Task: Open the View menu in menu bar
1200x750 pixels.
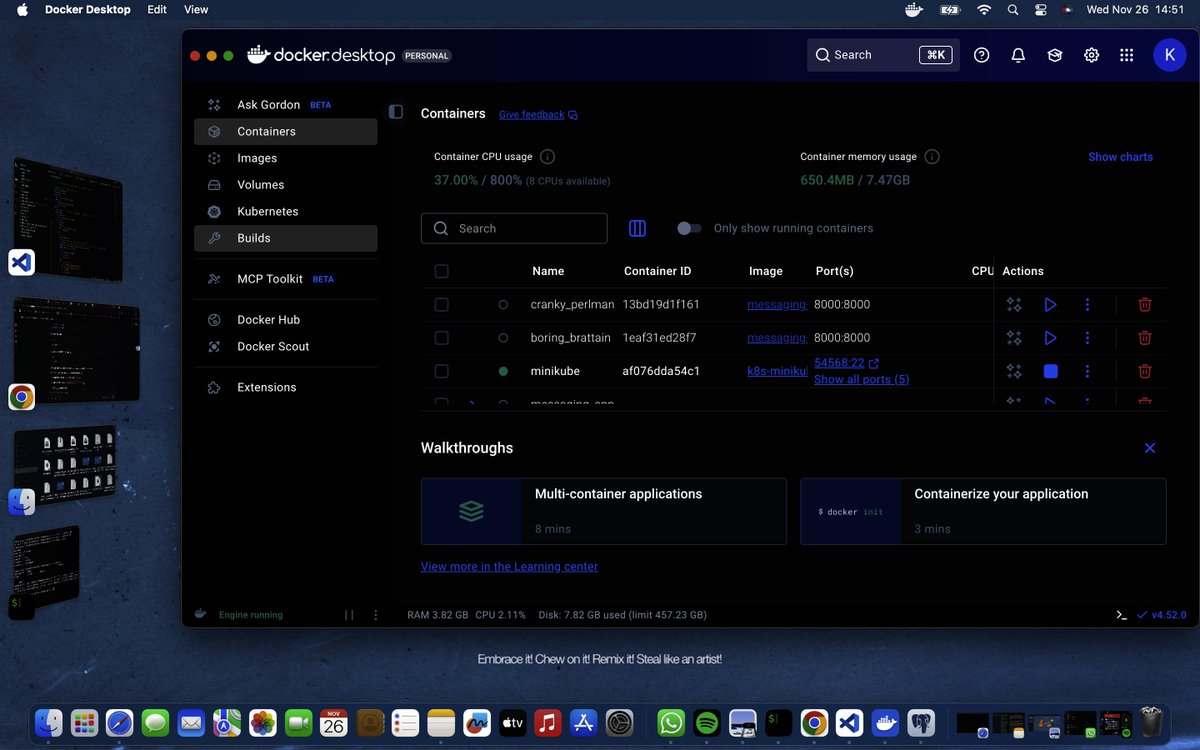Action: tap(196, 9)
